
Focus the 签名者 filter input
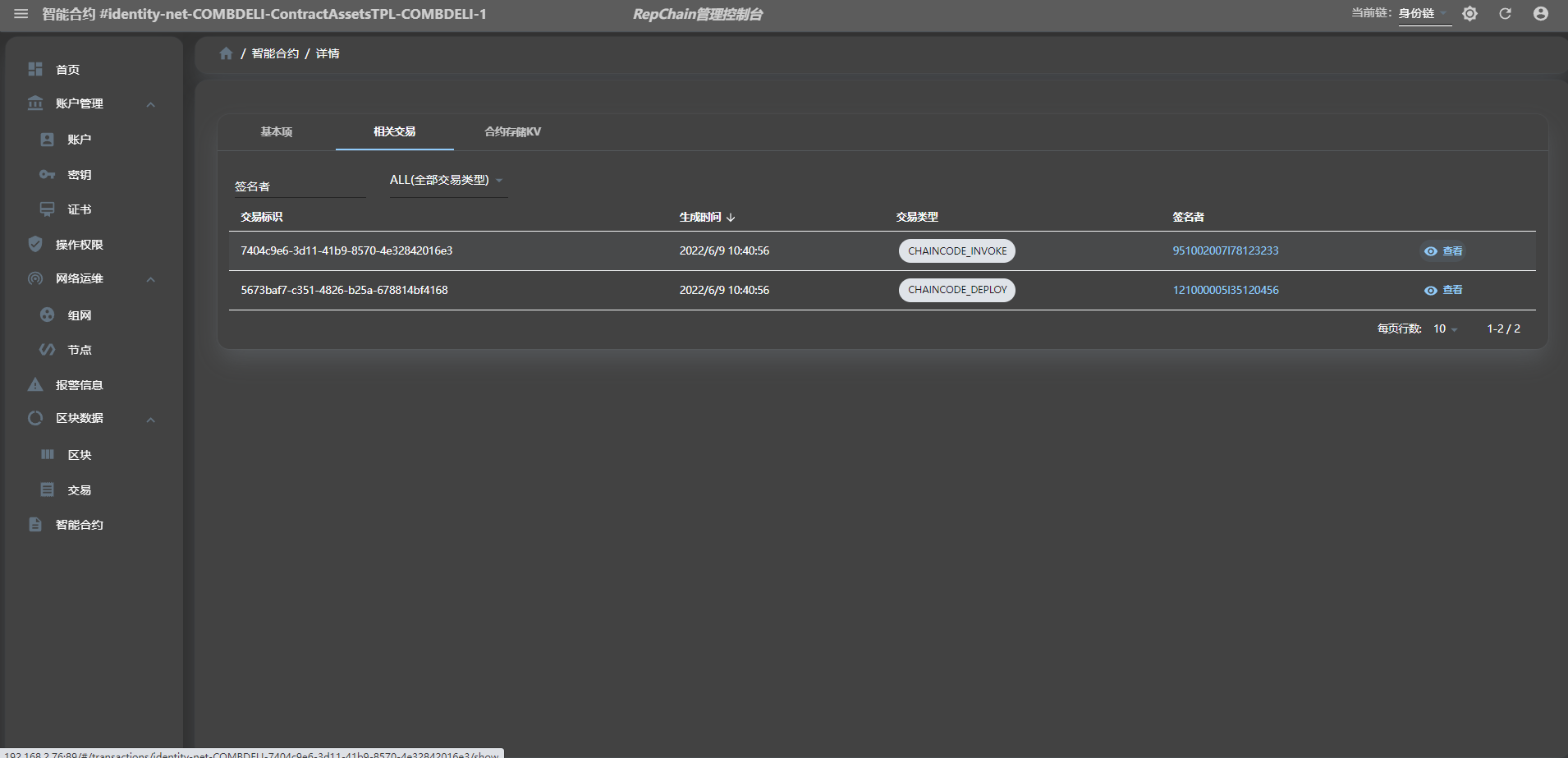[x=300, y=186]
